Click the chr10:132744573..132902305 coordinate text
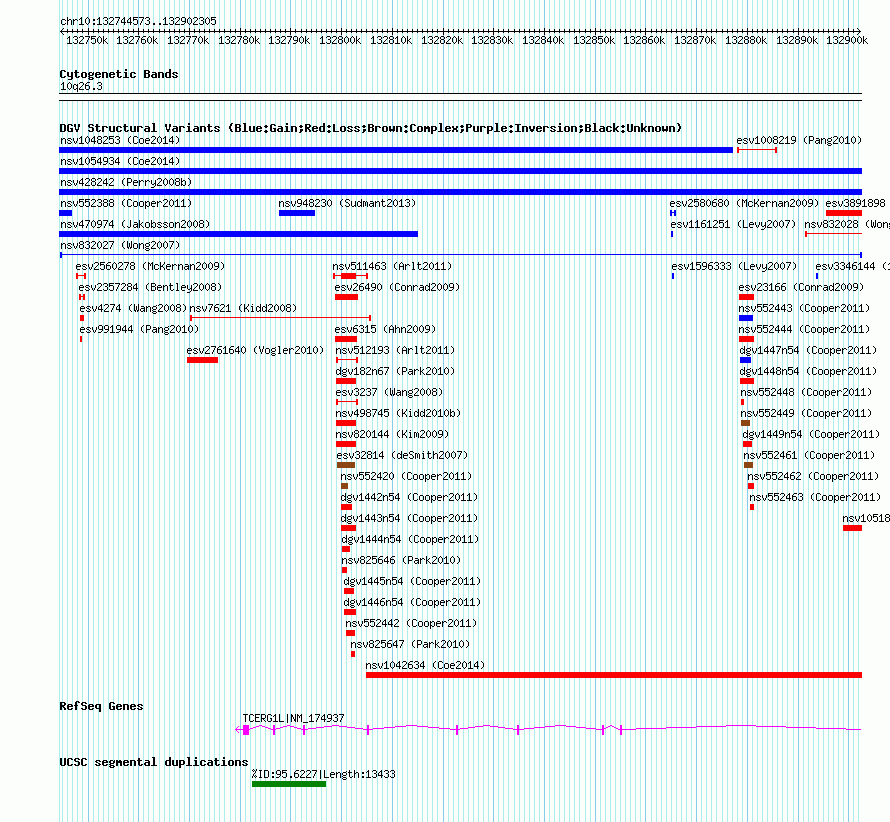 (x=138, y=21)
